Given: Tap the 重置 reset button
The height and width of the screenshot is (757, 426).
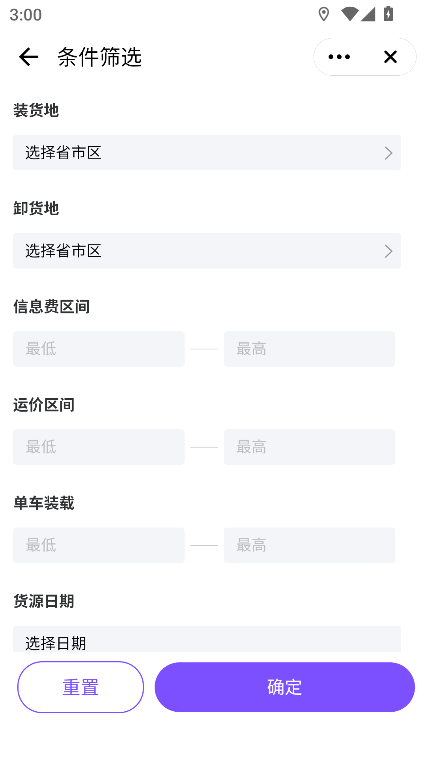Looking at the screenshot, I should coord(81,687).
